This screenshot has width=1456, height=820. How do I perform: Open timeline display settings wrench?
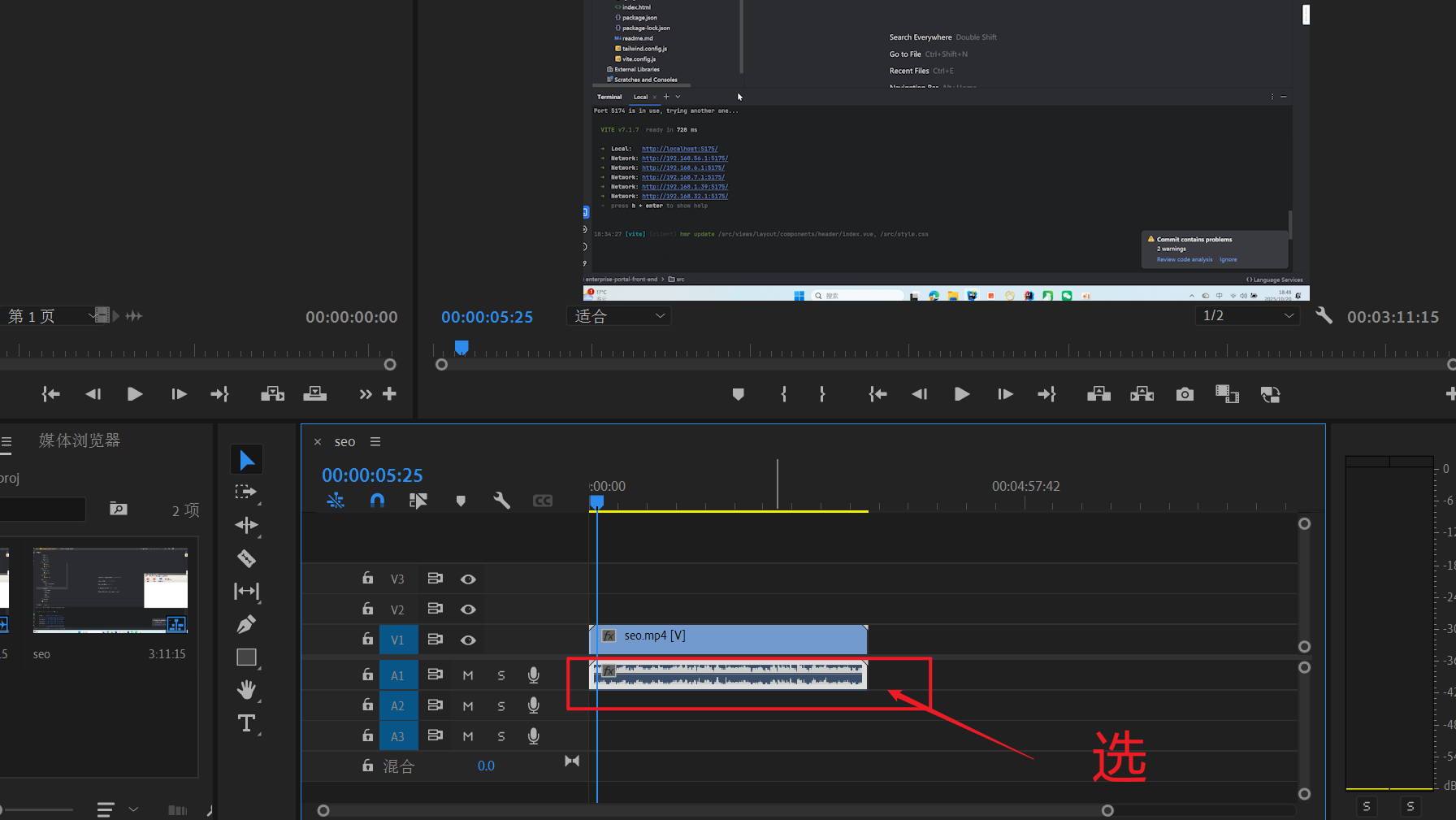(501, 501)
